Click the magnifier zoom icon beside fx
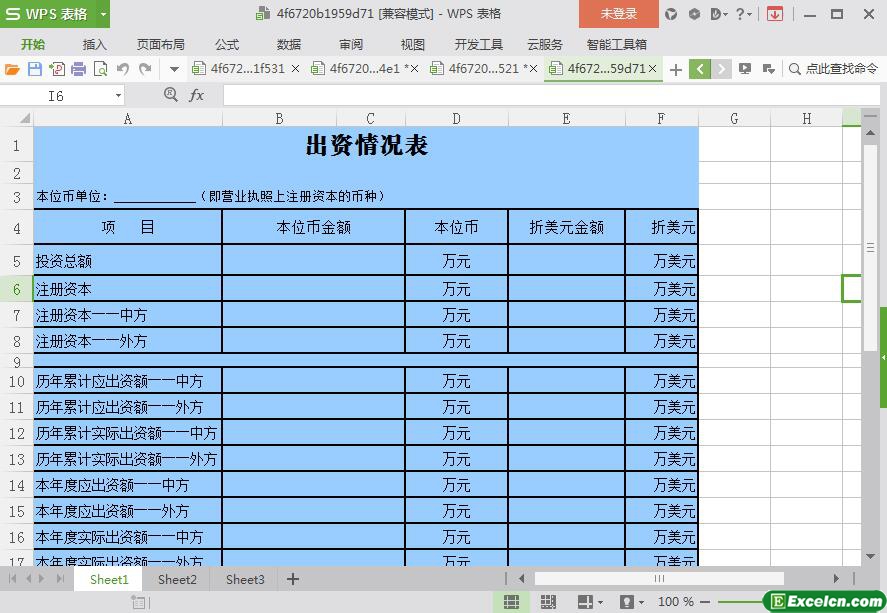This screenshot has width=887, height=613. [170, 94]
